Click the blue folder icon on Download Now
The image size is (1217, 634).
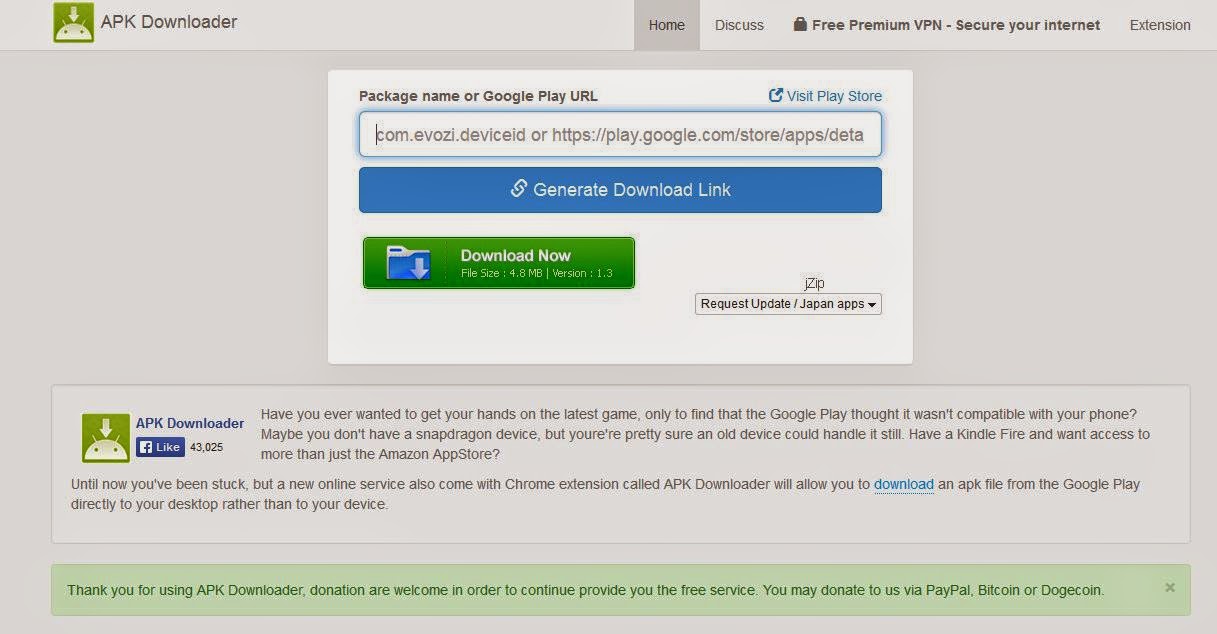pyautogui.click(x=408, y=263)
